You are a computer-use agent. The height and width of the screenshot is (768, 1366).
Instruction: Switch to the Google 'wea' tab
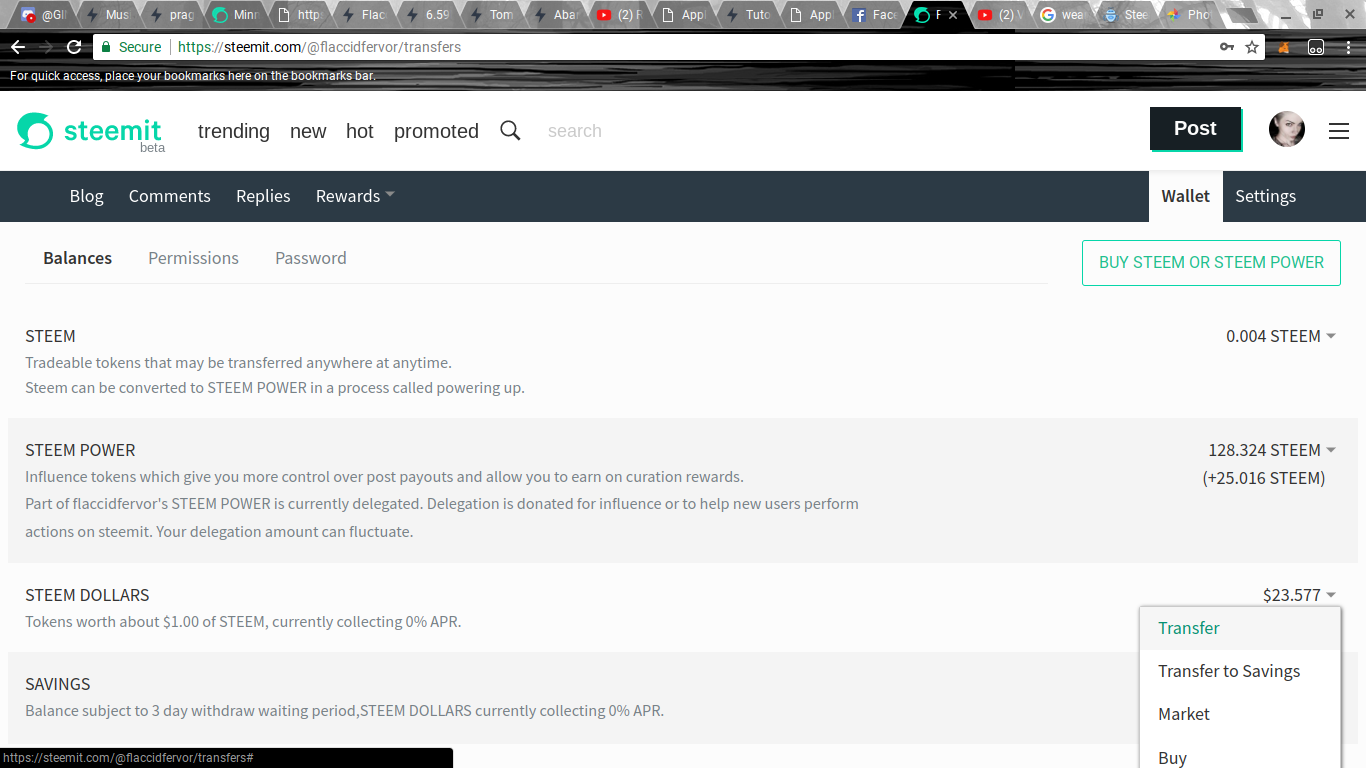pos(1062,15)
